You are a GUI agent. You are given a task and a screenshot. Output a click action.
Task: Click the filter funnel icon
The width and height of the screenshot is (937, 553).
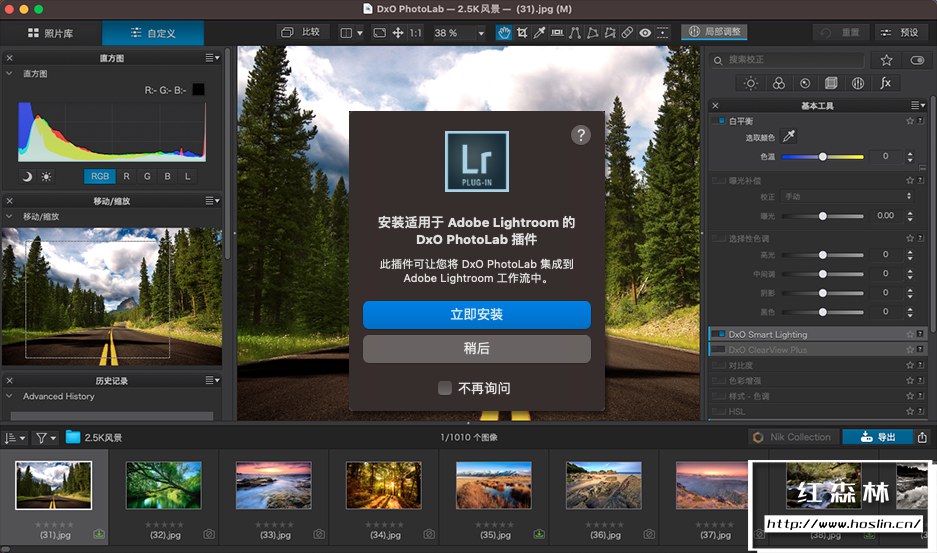(x=41, y=438)
